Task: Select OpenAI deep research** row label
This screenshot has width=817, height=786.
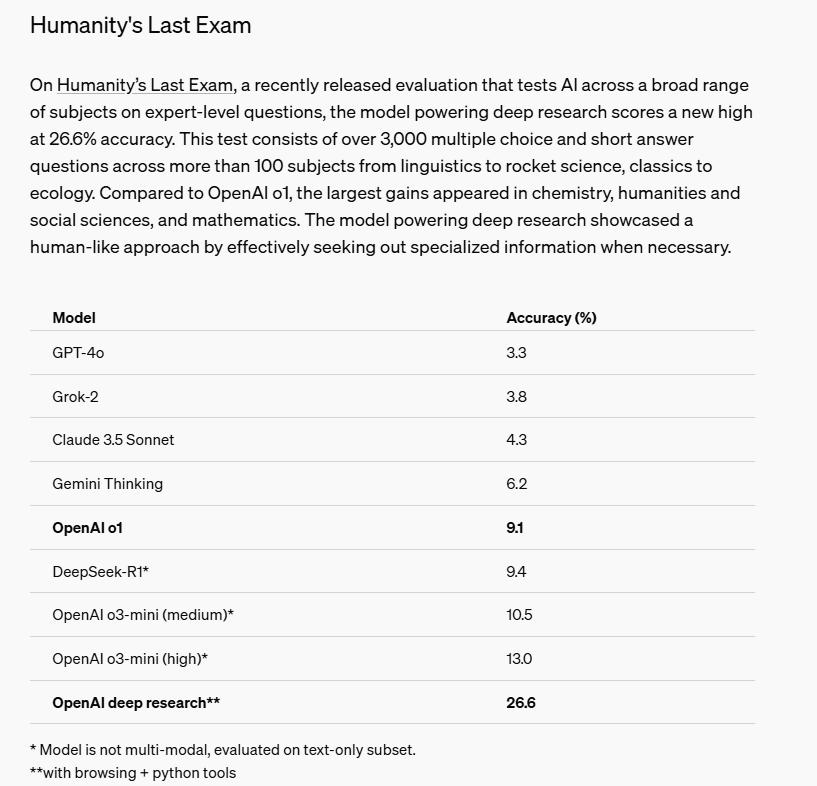Action: coord(136,703)
